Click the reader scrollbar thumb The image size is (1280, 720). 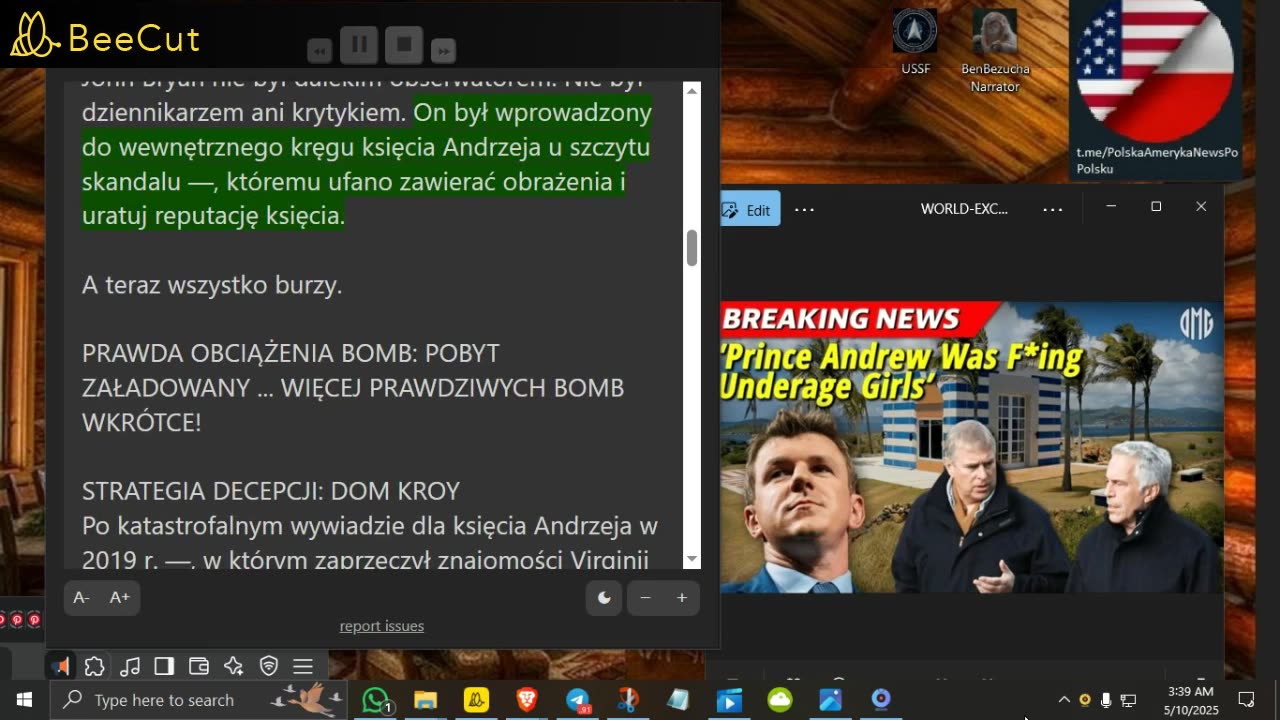691,248
